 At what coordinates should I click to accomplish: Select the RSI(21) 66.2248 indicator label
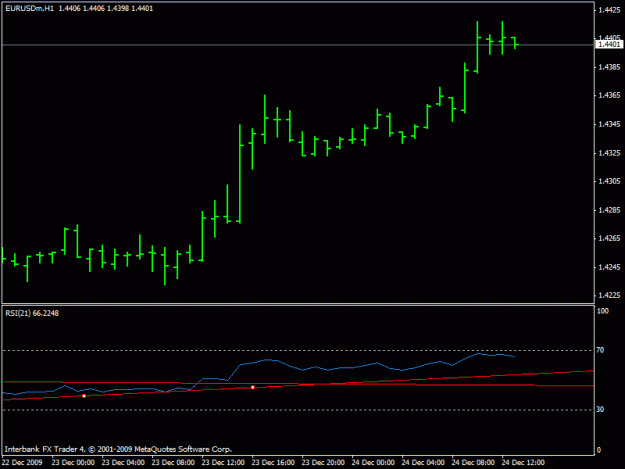point(32,313)
